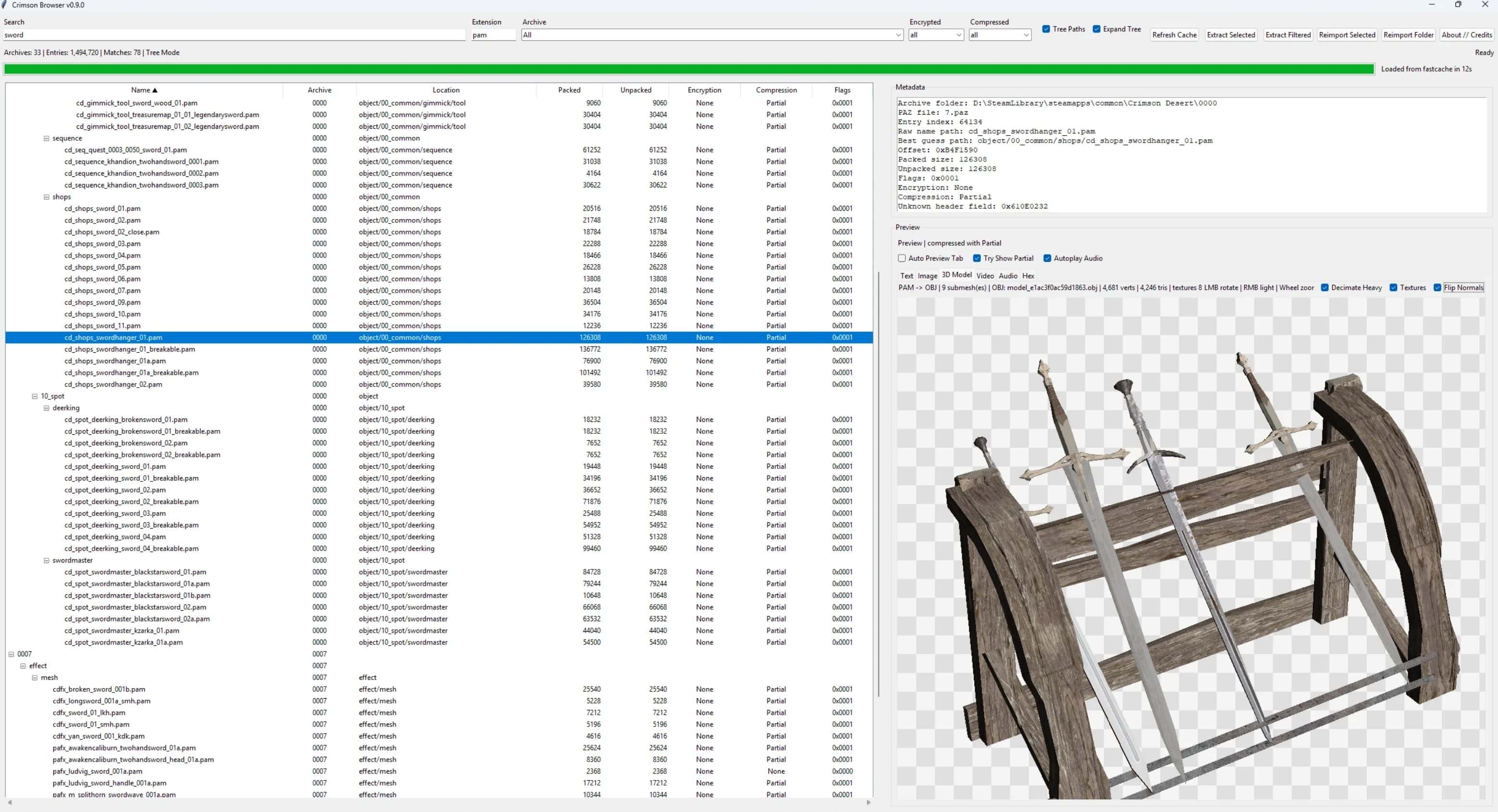Select the cd_shops_sword_01.pam entry
The height and width of the screenshot is (812, 1498).
tap(102, 208)
